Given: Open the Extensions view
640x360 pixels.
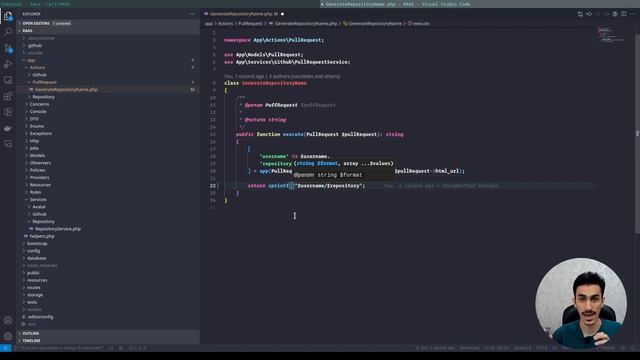Looking at the screenshot, I should click(x=8, y=96).
